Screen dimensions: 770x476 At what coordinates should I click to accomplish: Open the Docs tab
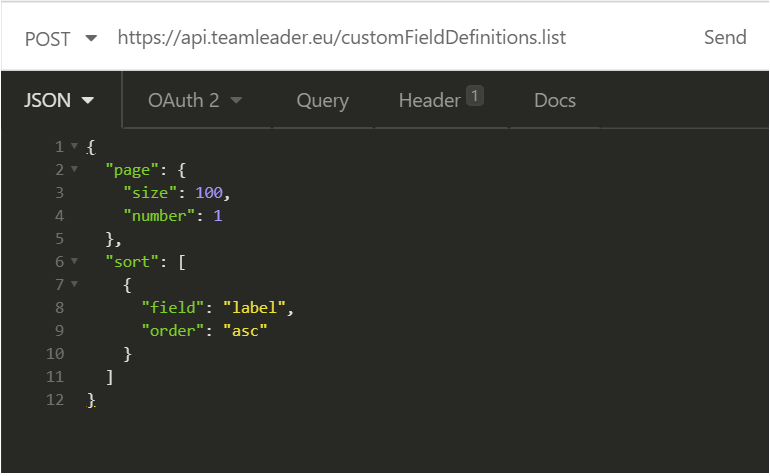555,100
